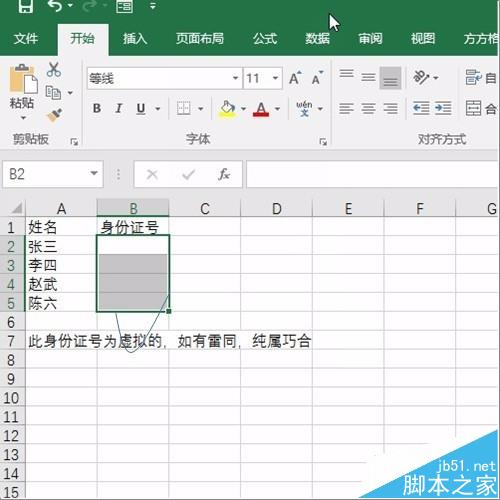Select the Format Painter brush

[x=55, y=115]
